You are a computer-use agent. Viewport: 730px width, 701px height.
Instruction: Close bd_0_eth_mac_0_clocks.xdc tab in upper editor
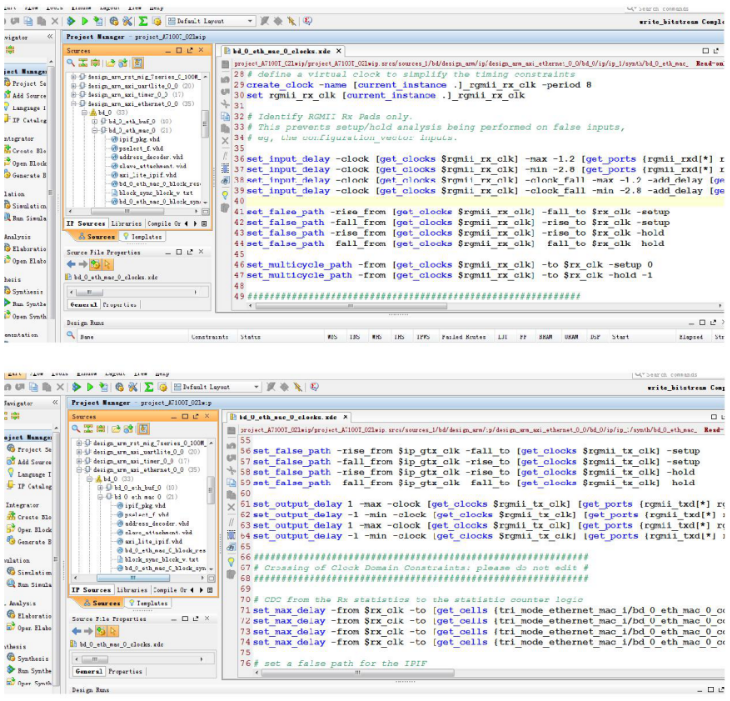coord(338,52)
